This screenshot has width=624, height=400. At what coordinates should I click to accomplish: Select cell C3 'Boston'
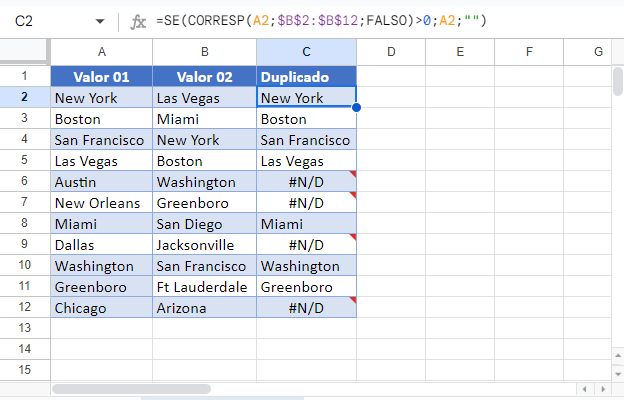[306, 118]
